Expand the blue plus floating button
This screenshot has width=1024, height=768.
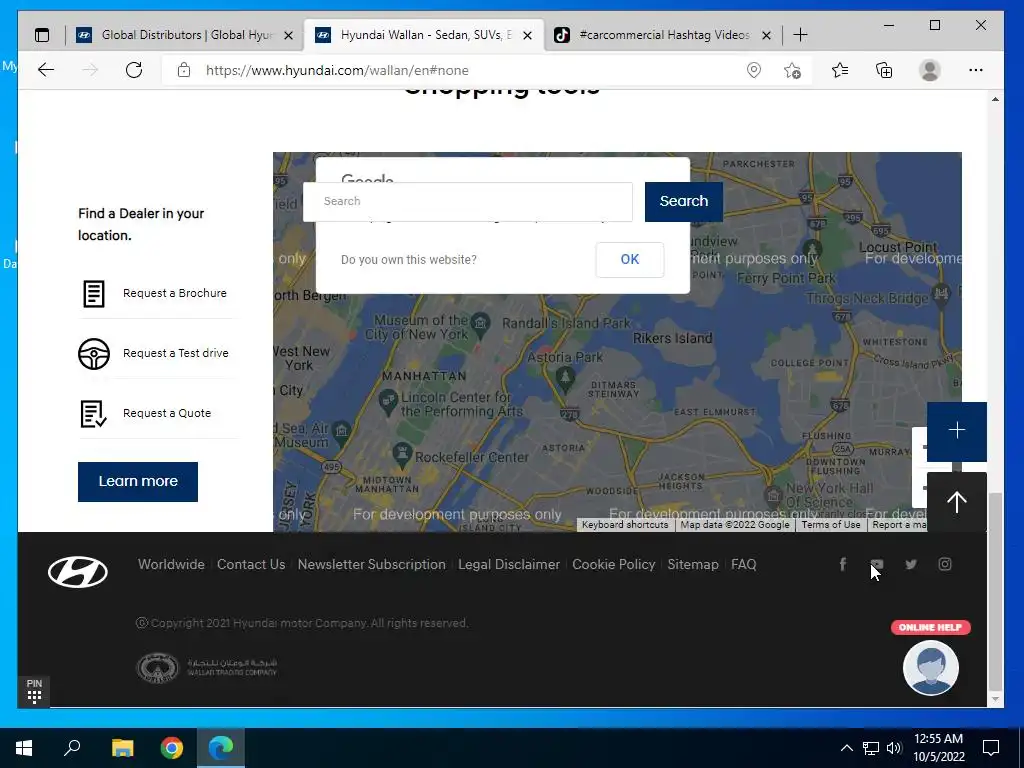point(957,431)
